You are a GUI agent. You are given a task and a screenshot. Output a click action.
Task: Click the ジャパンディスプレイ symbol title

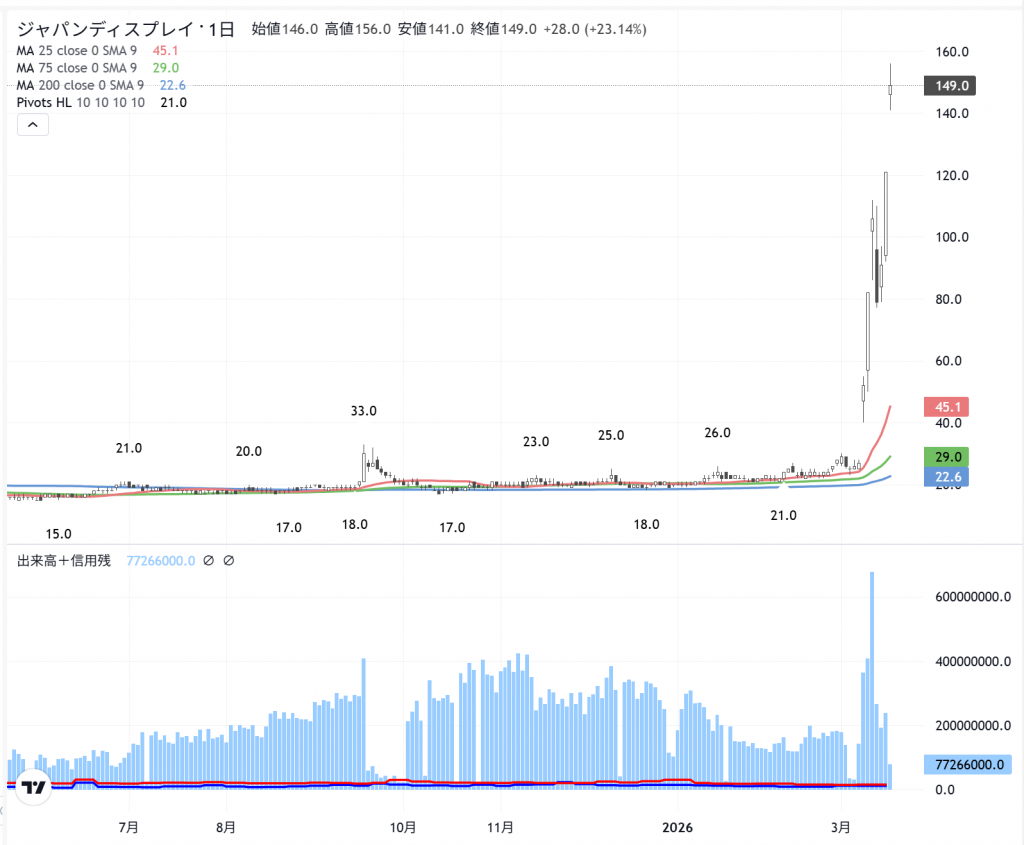click(x=118, y=29)
